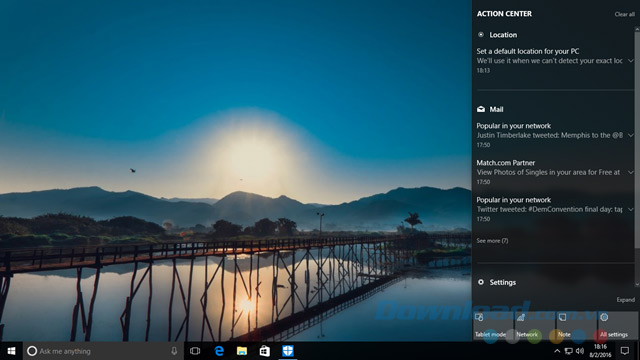This screenshot has height=360, width=640.
Task: Click the Cortana circle icon
Action: pos(32,351)
